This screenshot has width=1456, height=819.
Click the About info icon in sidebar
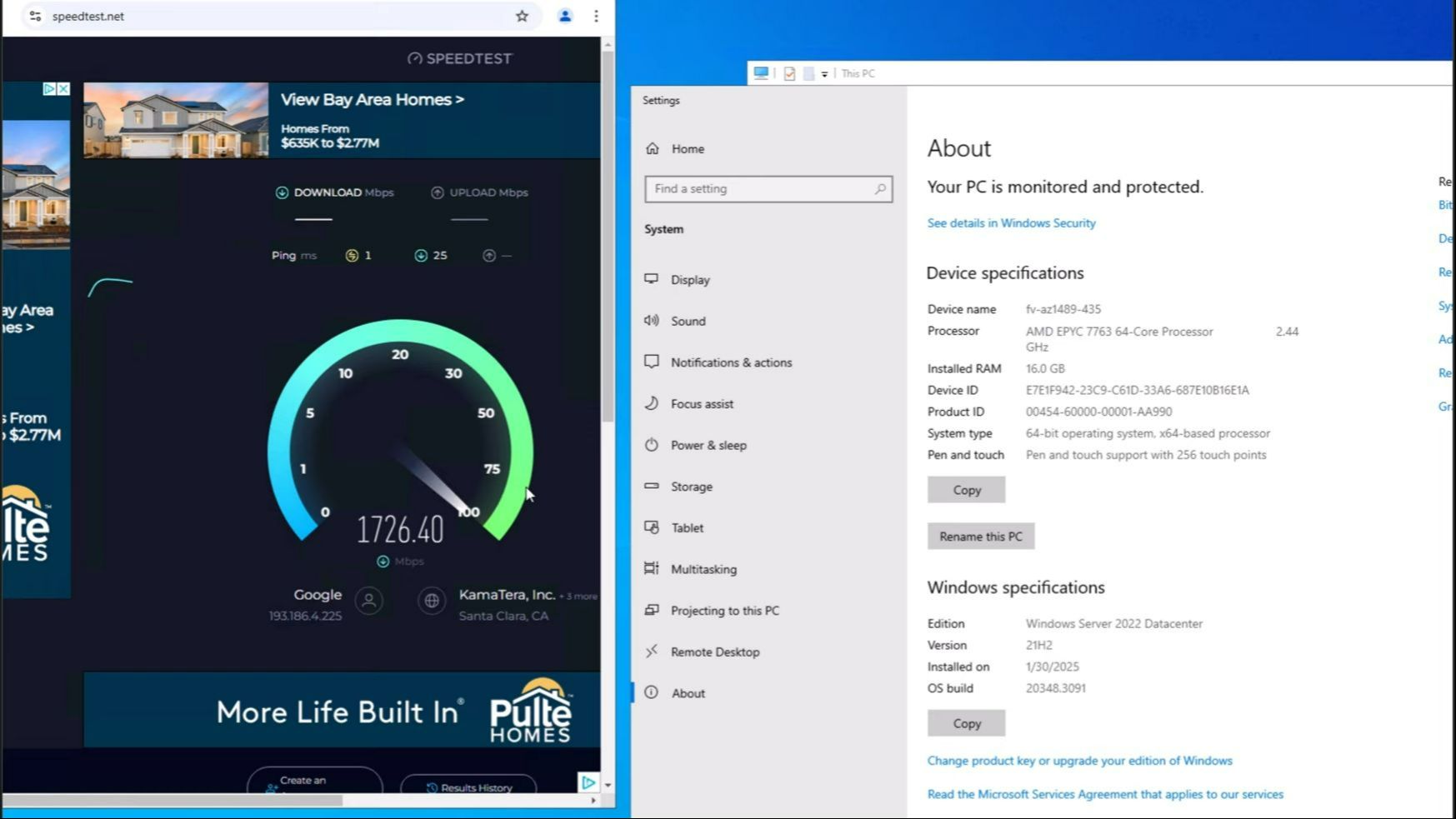652,692
